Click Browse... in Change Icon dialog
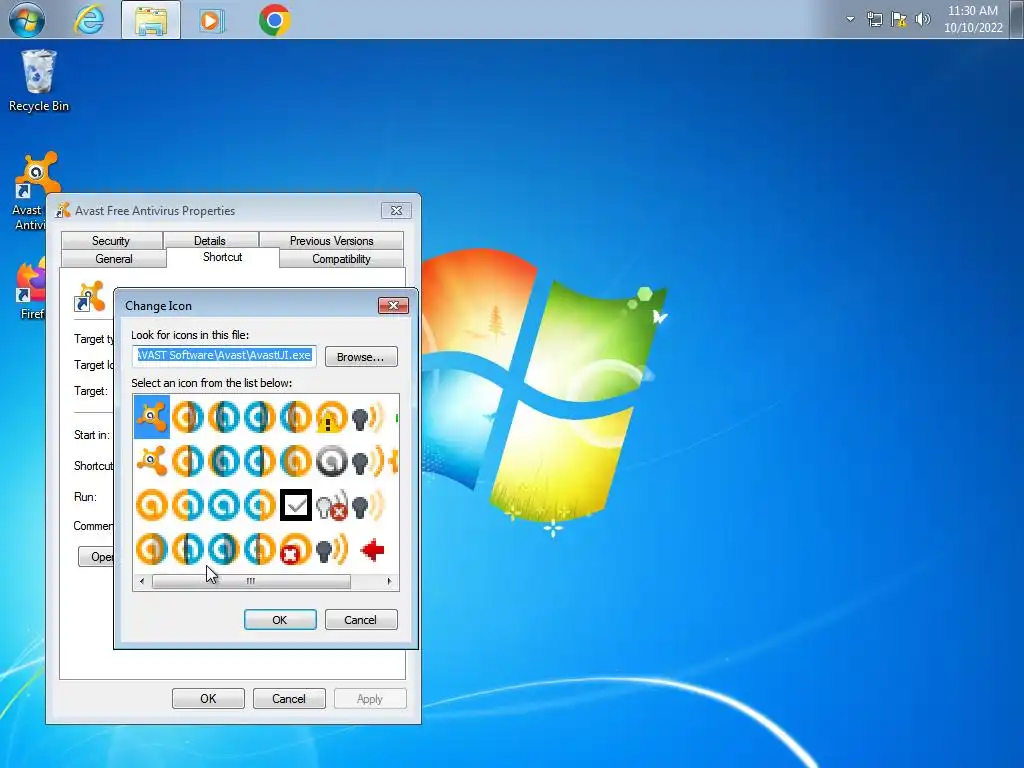Viewport: 1024px width, 768px height. pos(361,357)
